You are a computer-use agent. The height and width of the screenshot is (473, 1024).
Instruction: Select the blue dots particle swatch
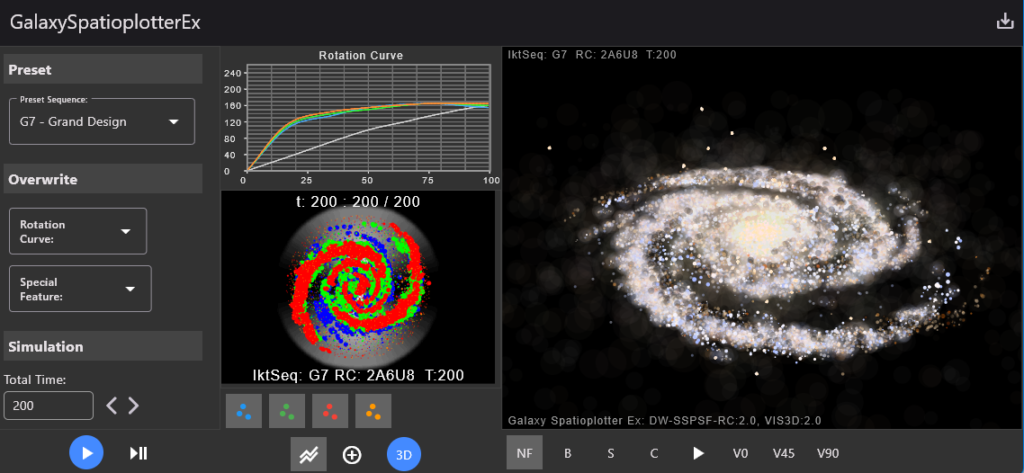point(244,411)
